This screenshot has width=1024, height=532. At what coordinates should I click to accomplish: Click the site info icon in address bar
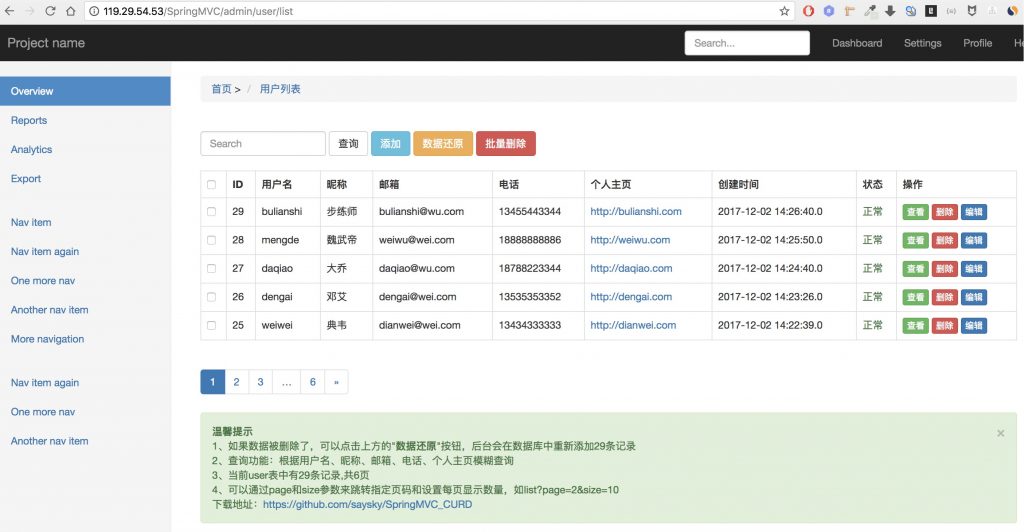[94, 11]
